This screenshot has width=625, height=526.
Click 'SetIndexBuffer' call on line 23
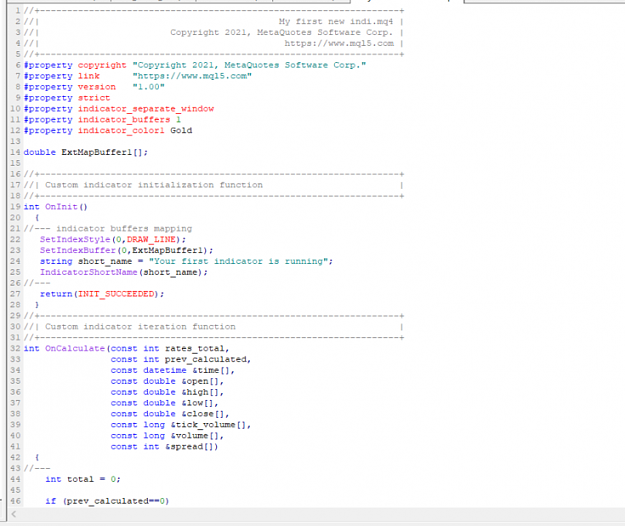(78, 250)
